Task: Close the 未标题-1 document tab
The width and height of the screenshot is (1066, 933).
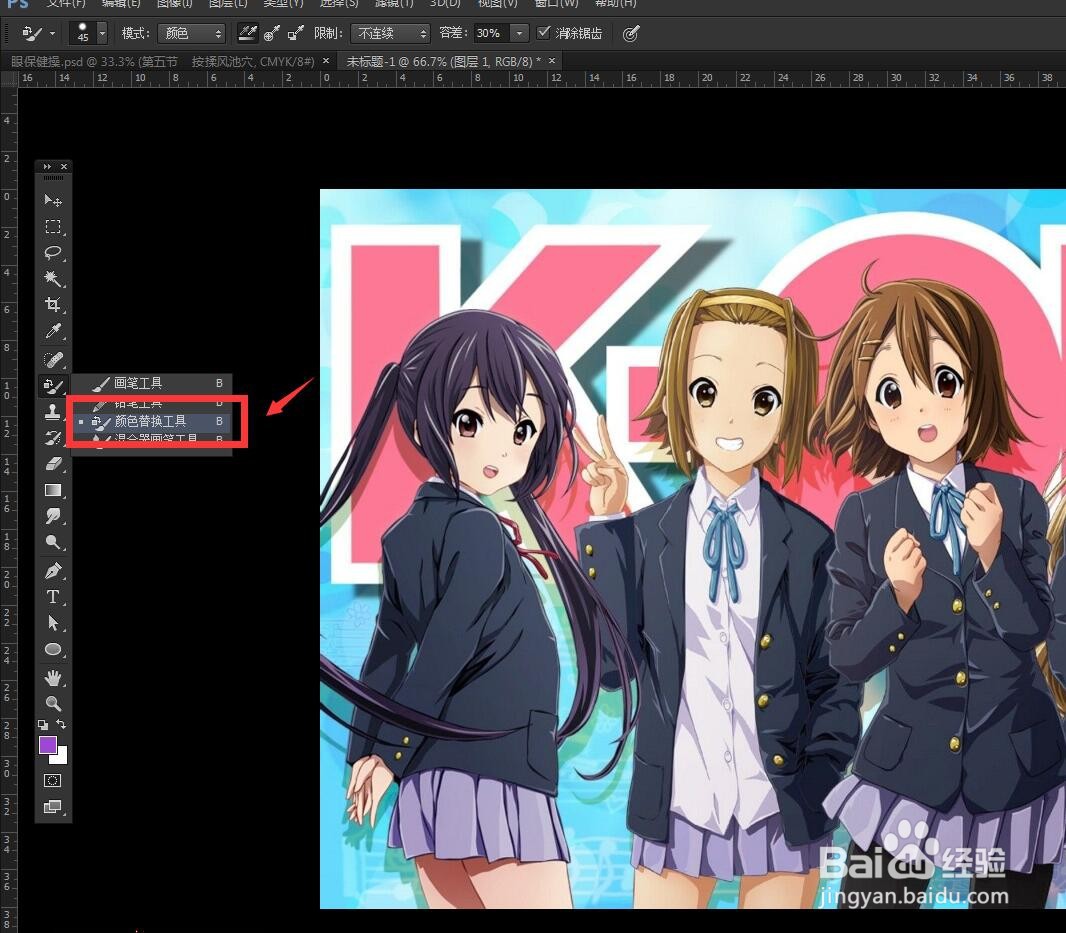Action: click(552, 61)
